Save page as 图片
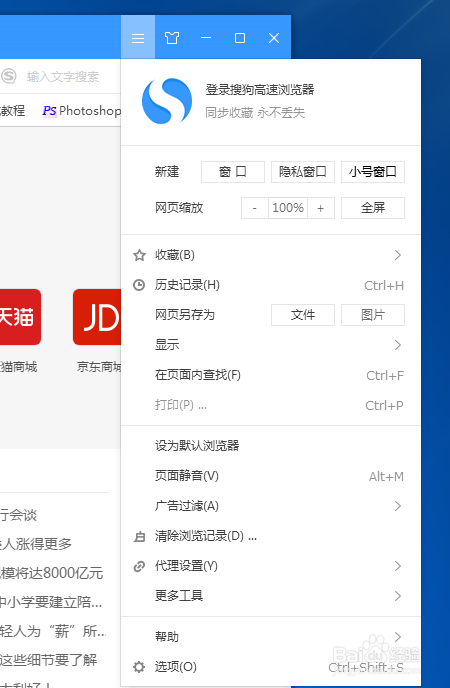This screenshot has width=450, height=688. [373, 315]
